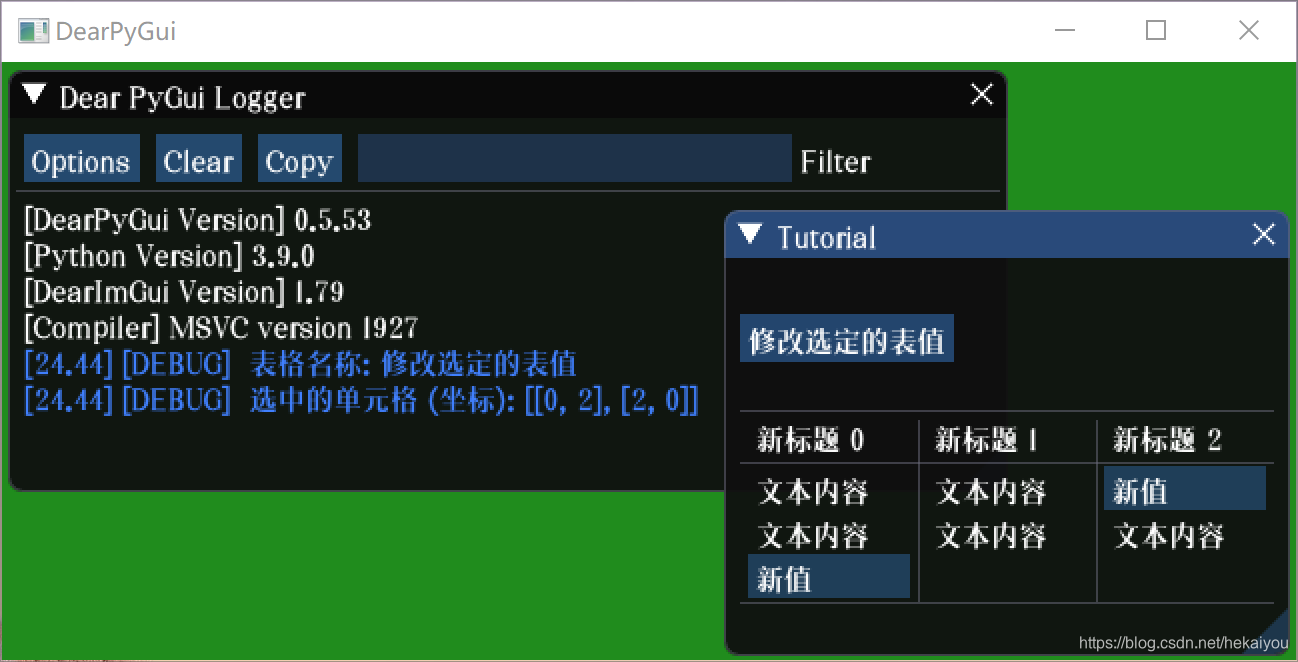
Task: Close the DearPyGui OS window
Action: pos(1248,31)
